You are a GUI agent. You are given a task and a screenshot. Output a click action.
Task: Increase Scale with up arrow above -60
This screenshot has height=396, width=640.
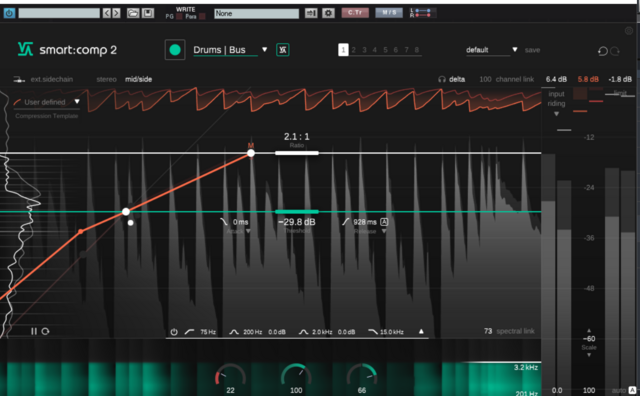[x=589, y=330]
